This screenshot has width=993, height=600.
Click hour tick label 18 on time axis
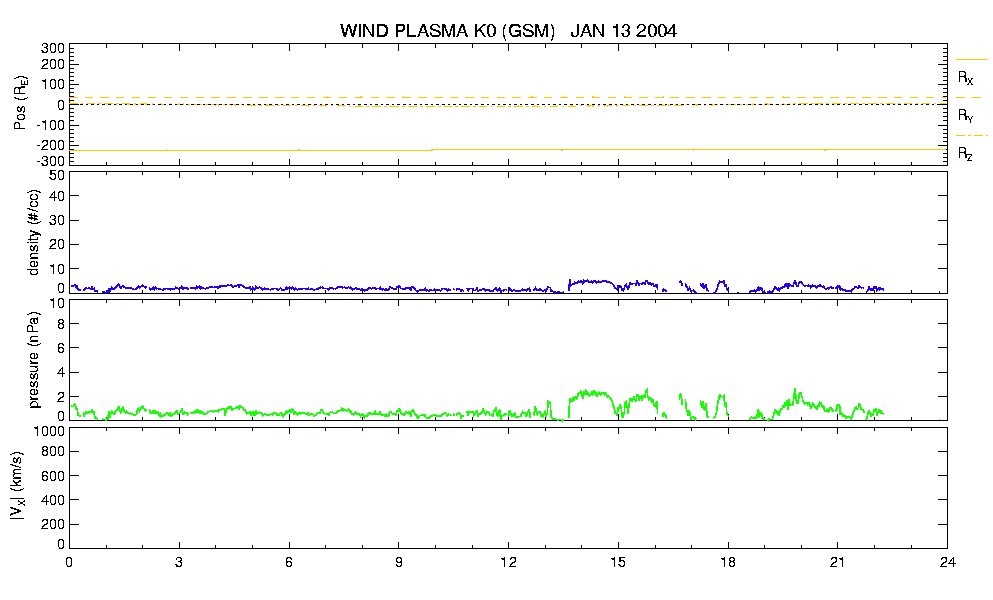[x=728, y=562]
